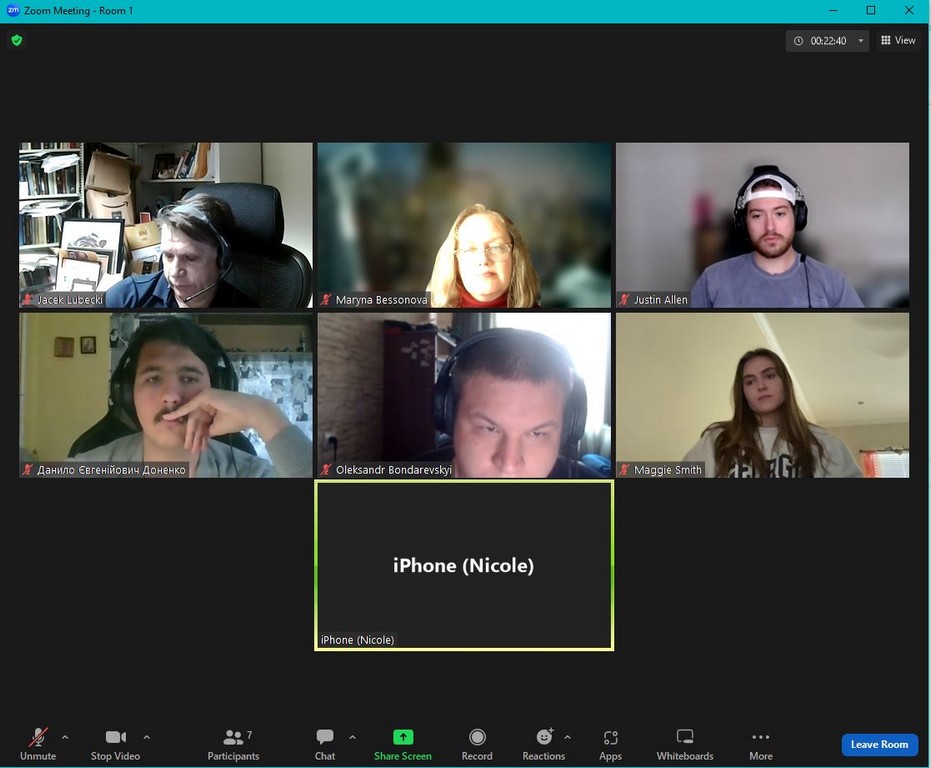This screenshot has width=931, height=768.
Task: Click the green encryption shield icon
Action: 16,41
